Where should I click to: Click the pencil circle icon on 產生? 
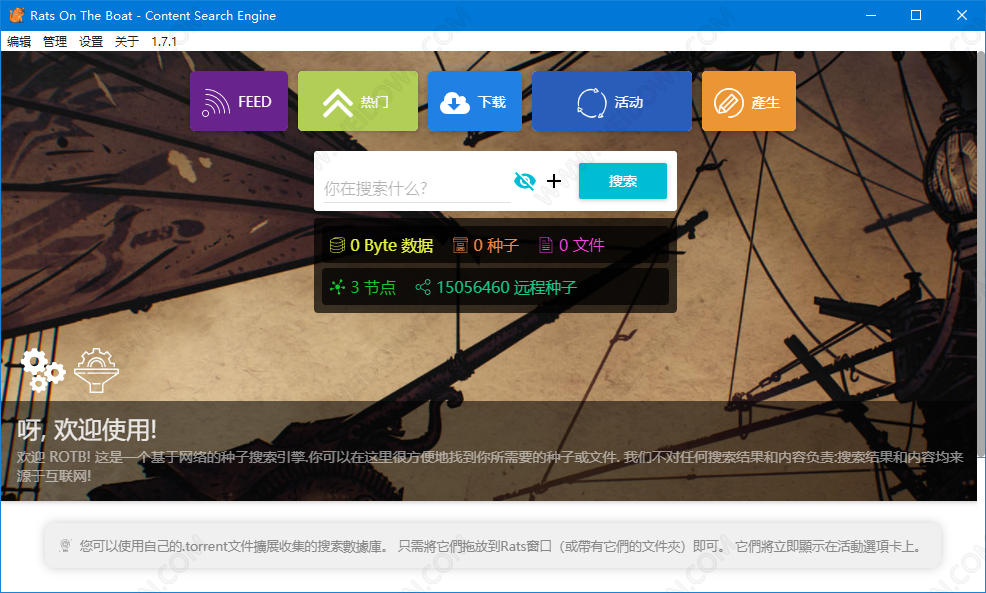tap(729, 103)
